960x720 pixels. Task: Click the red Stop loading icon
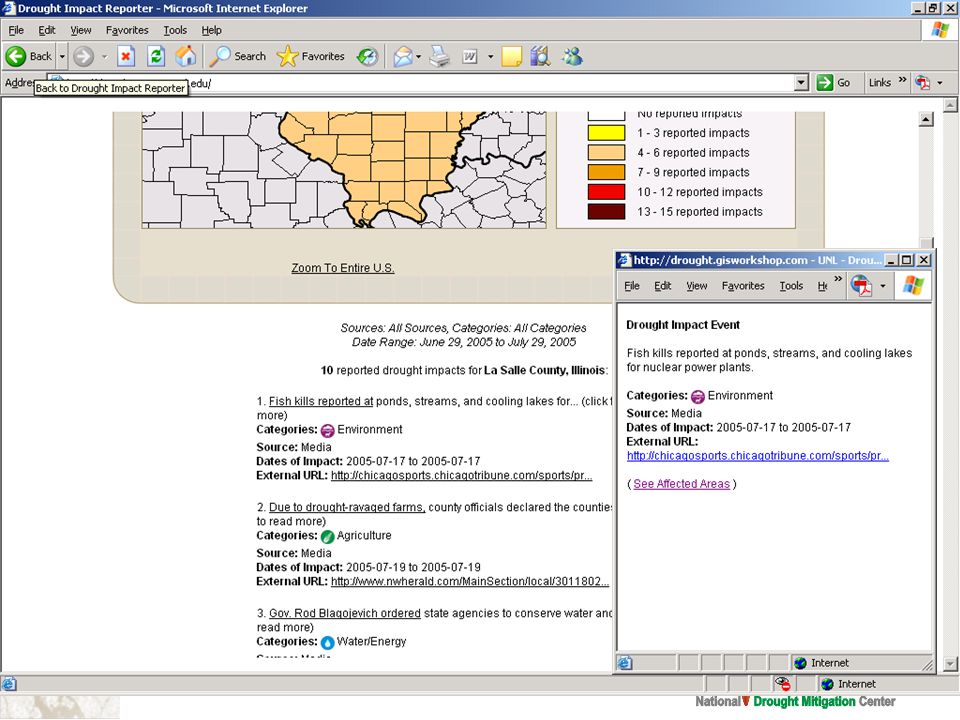click(x=126, y=56)
